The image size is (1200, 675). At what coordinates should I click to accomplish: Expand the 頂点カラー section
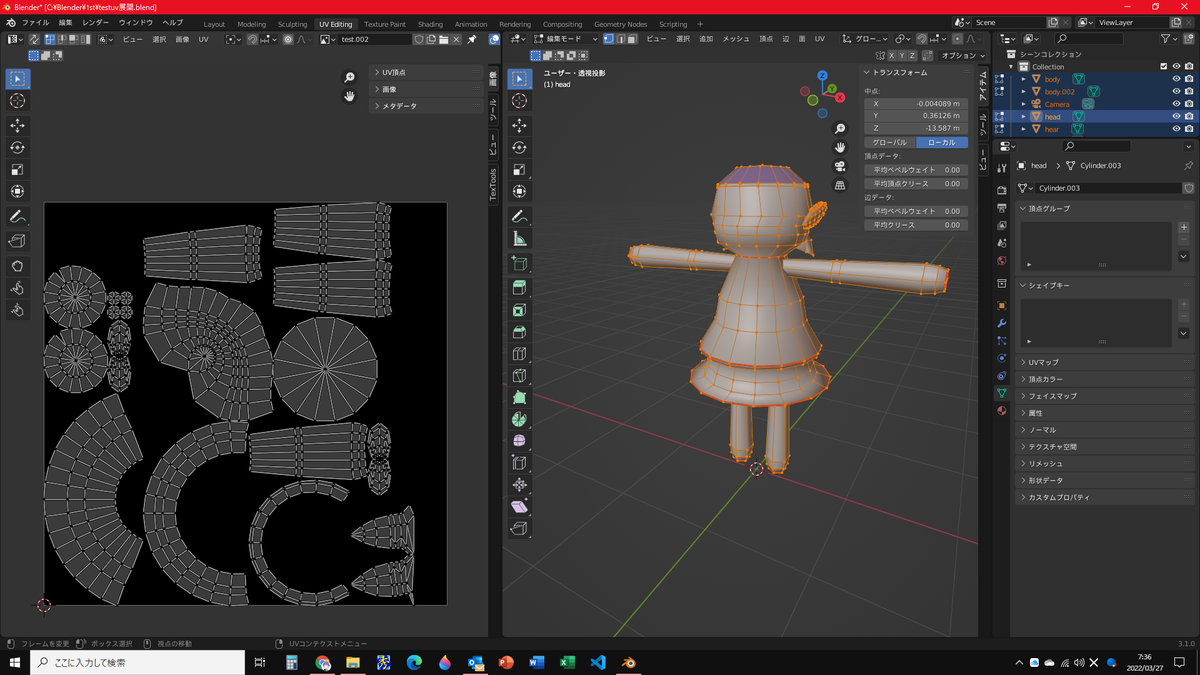click(x=1105, y=379)
